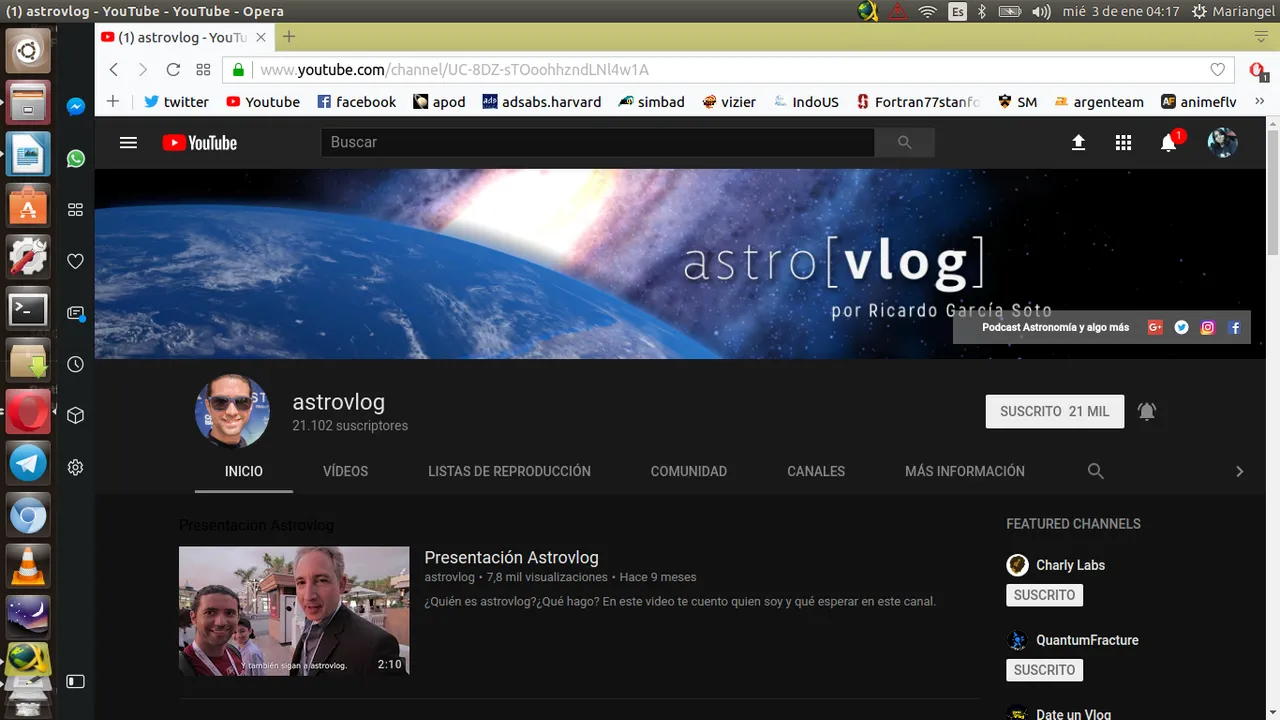The image size is (1280, 720).
Task: Add page to bookmarks with heart icon
Action: (1217, 70)
